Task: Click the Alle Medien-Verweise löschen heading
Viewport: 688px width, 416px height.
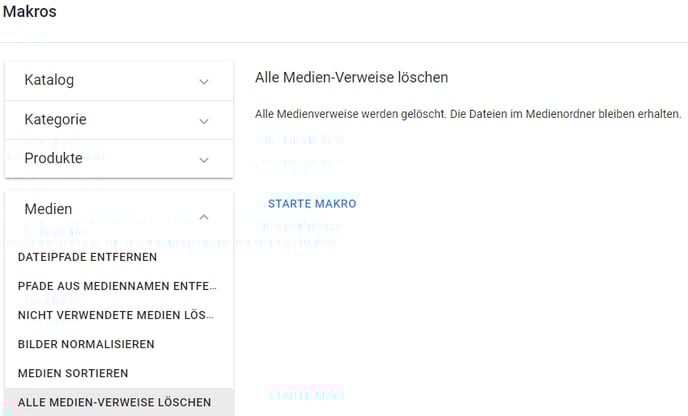Action: 351,77
